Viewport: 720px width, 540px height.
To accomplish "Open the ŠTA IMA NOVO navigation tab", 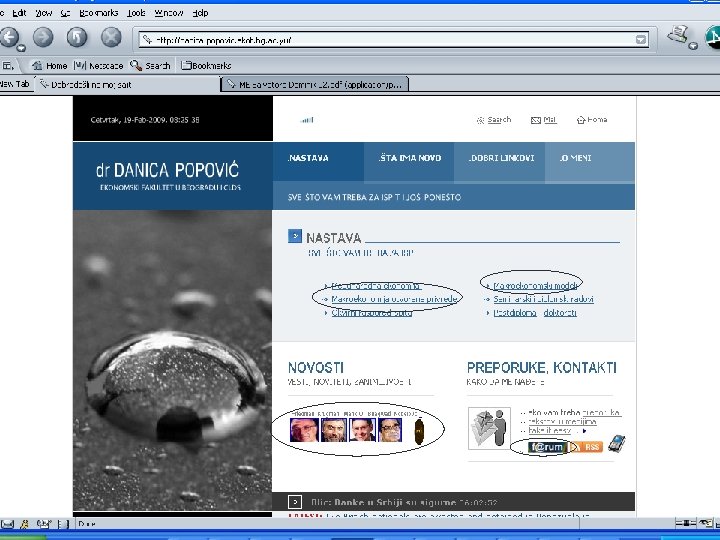I will pyautogui.click(x=409, y=162).
